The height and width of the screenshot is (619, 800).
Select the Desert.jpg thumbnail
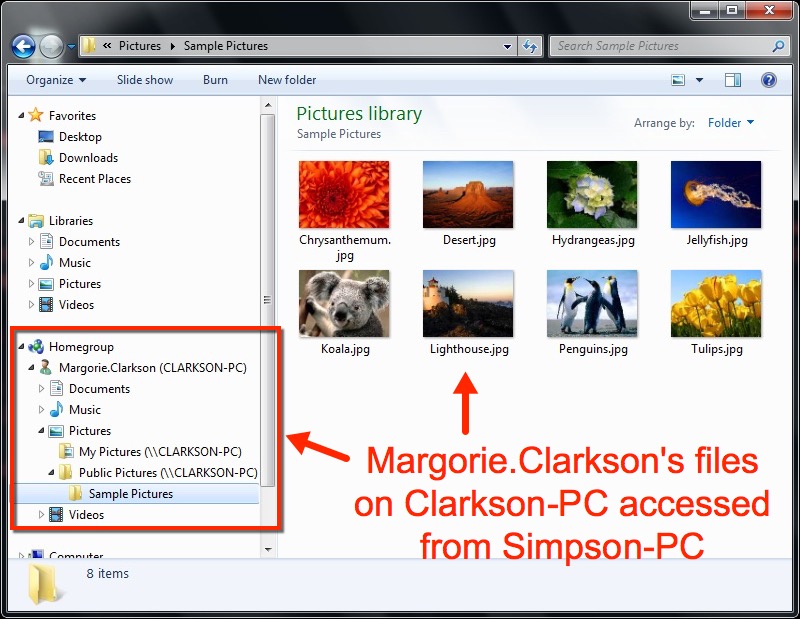[x=468, y=194]
